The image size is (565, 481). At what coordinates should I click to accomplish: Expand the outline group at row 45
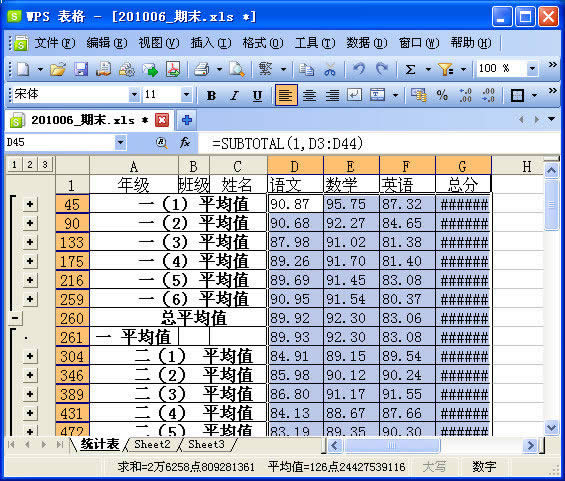tap(30, 204)
